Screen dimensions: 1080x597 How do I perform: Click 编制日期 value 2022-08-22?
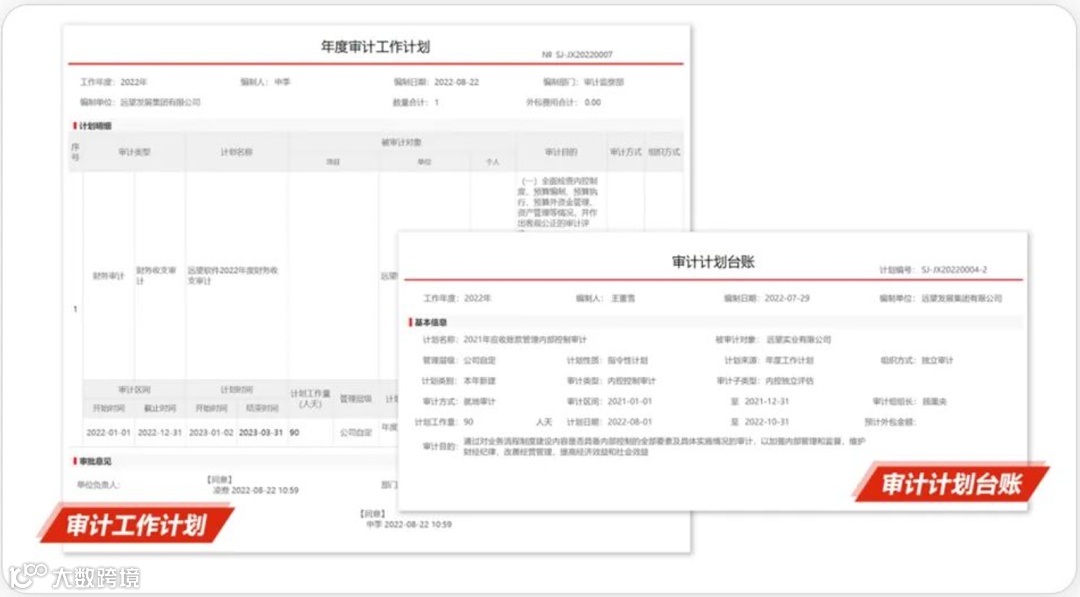457,82
